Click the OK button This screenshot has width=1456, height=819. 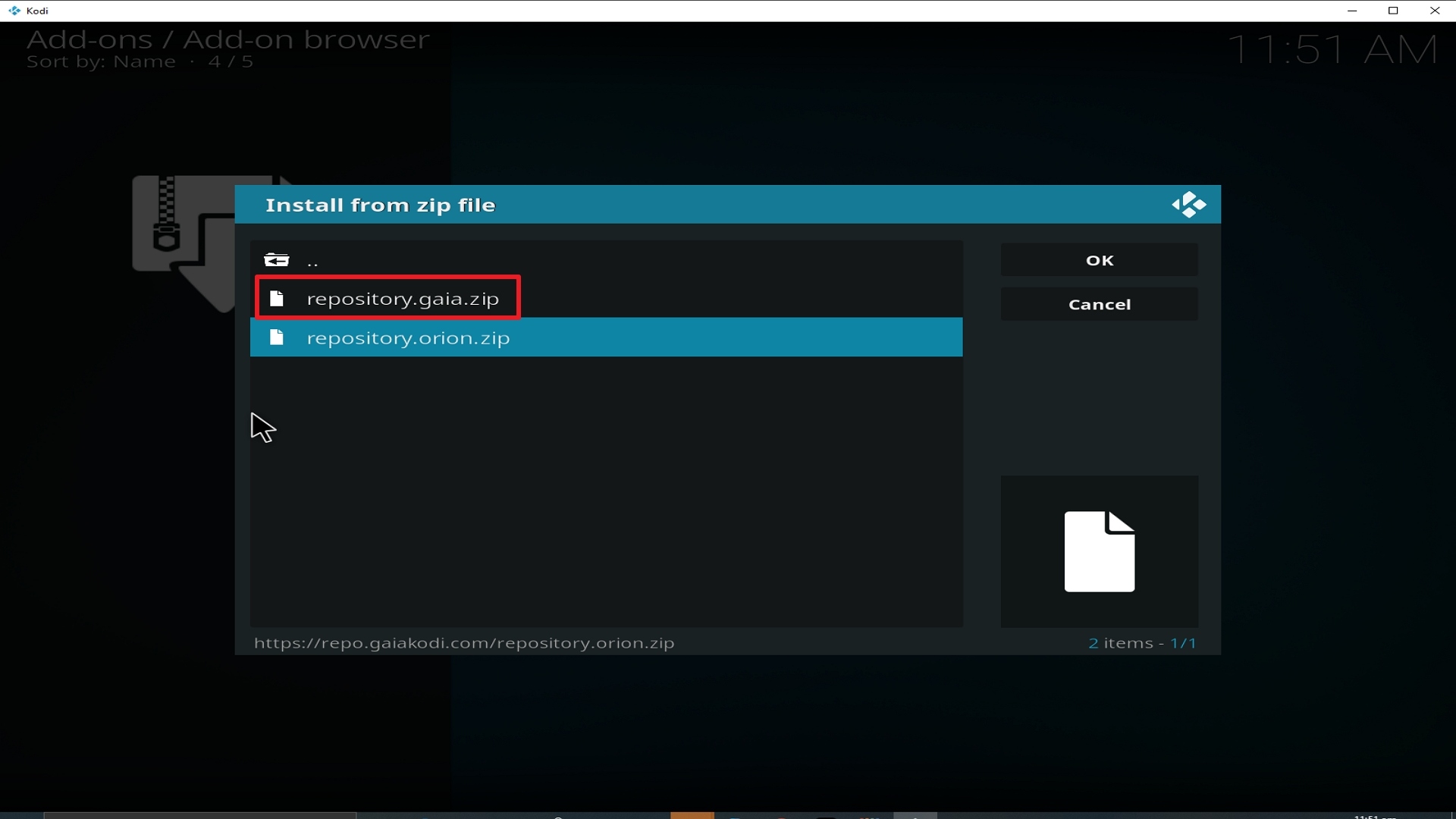tap(1099, 260)
